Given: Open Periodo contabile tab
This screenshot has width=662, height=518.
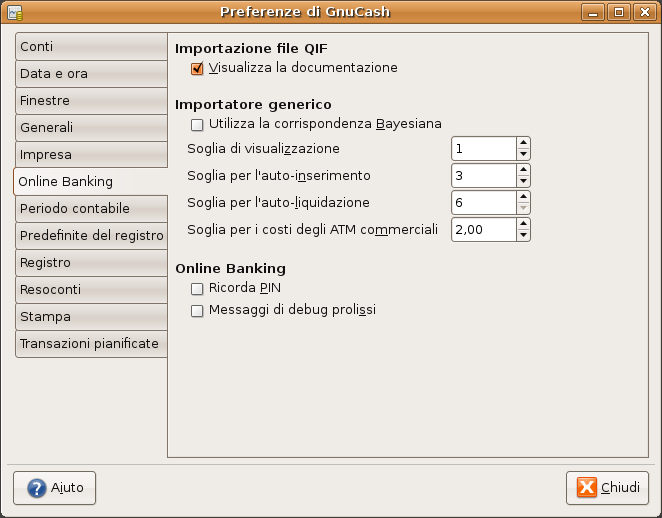Looking at the screenshot, I should click(91, 209).
